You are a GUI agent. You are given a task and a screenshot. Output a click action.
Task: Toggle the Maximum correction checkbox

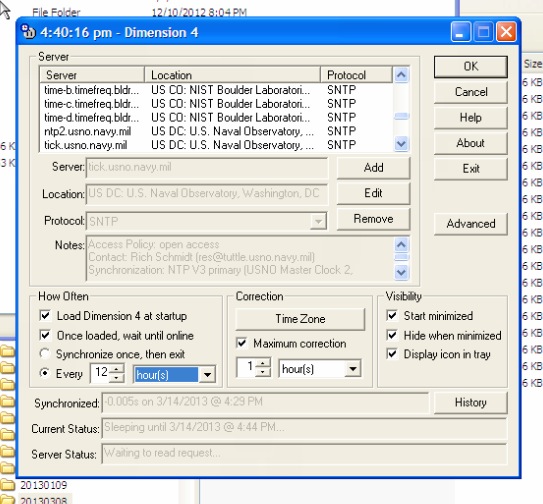click(241, 343)
